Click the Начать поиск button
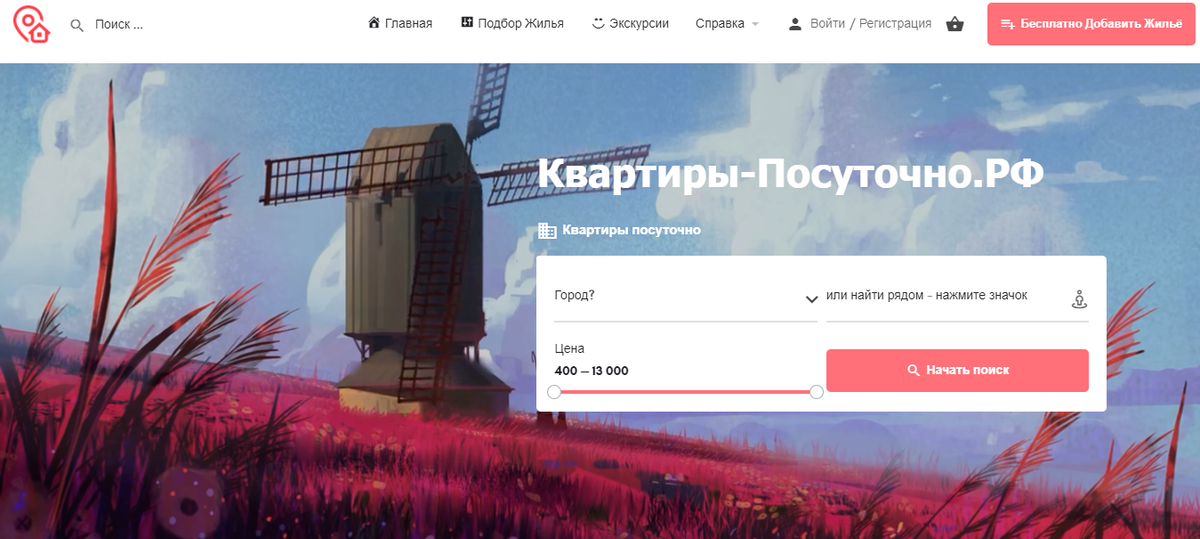Screen dimensions: 1200x539 (x=957, y=370)
